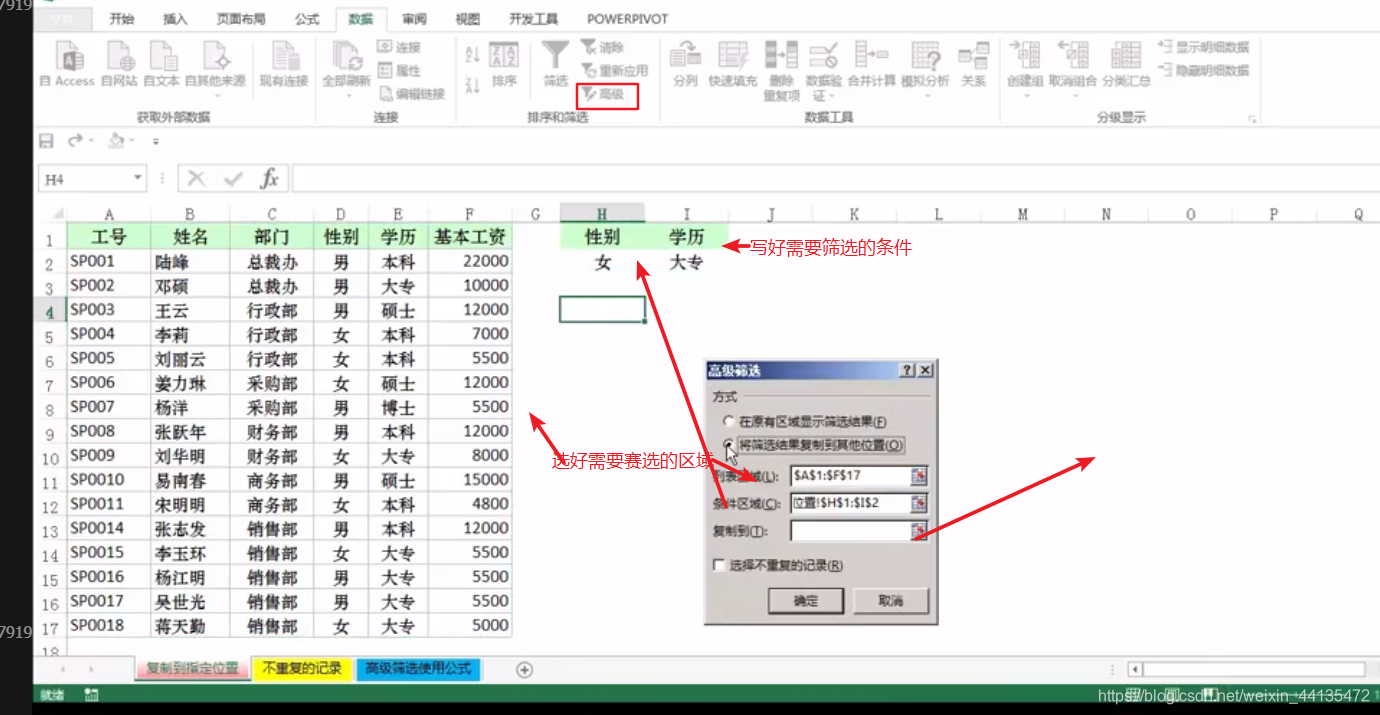This screenshot has width=1380, height=715.
Task: Click the criteria range selector button
Action: click(x=919, y=503)
